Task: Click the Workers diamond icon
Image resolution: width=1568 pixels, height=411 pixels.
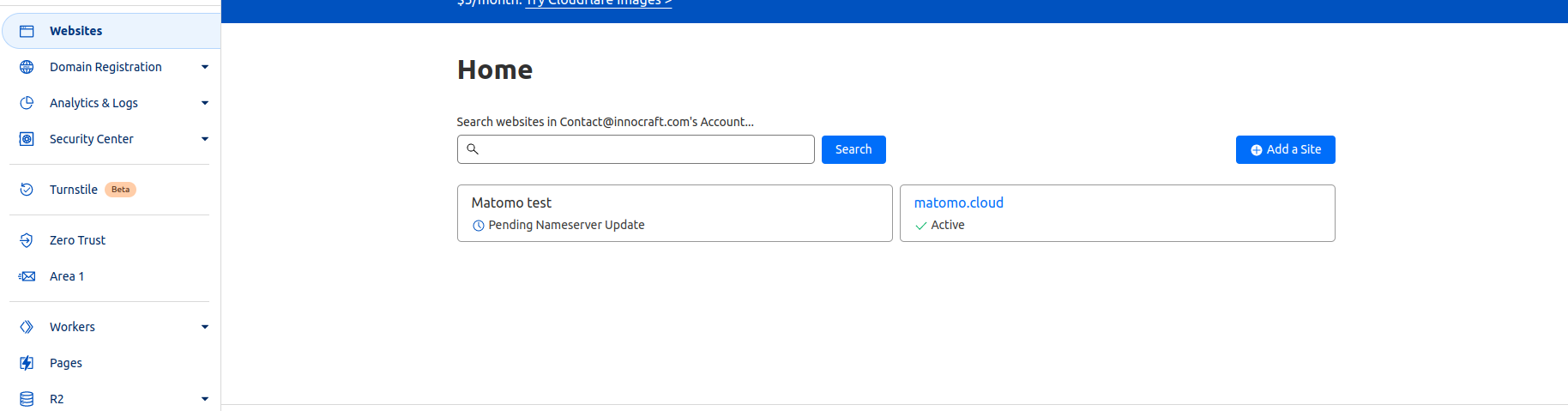Action: tap(27, 327)
